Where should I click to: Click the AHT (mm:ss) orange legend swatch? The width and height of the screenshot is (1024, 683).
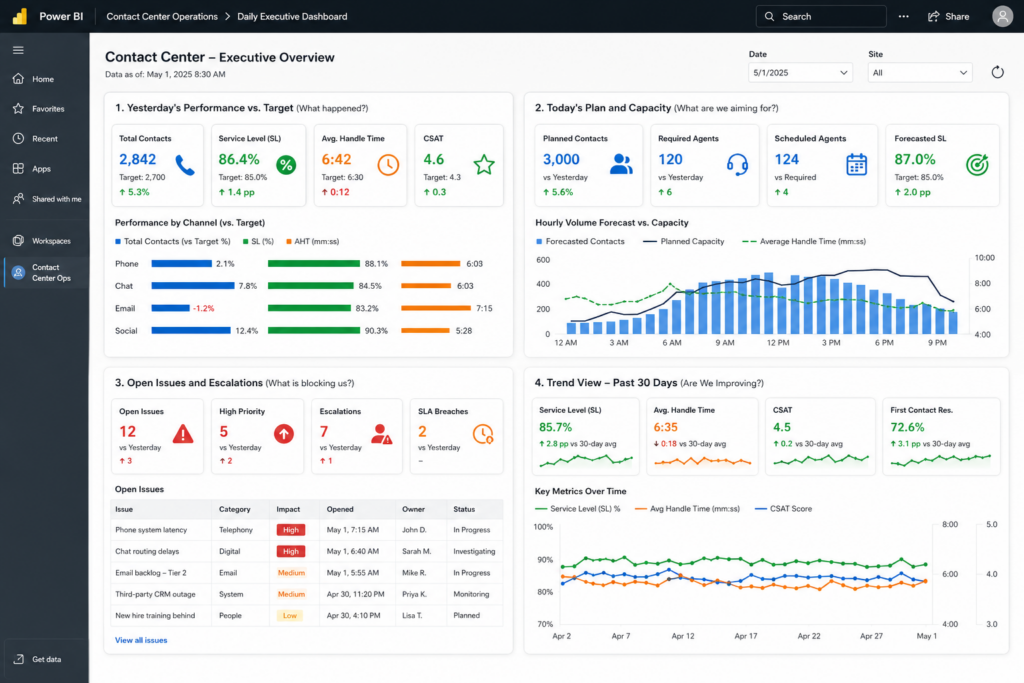(289, 242)
